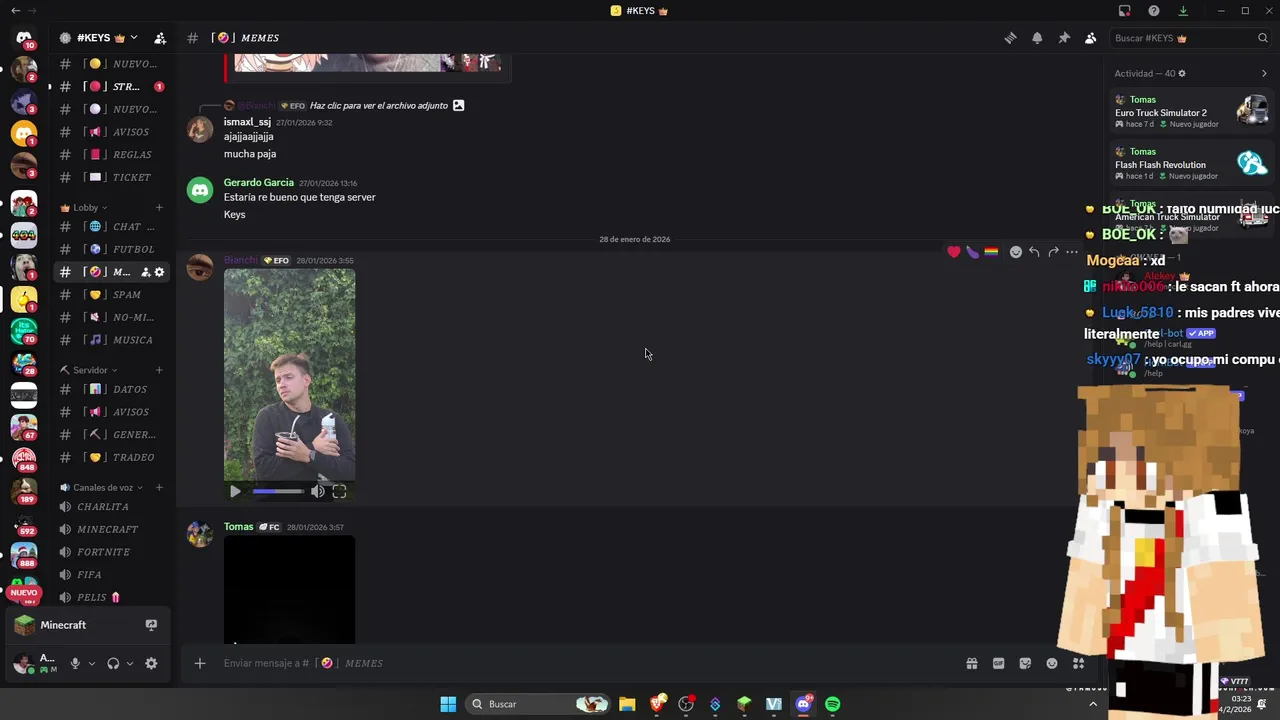This screenshot has height=720, width=1280.
Task: Open Flash Flash Revolution activity card
Action: tap(1191, 164)
